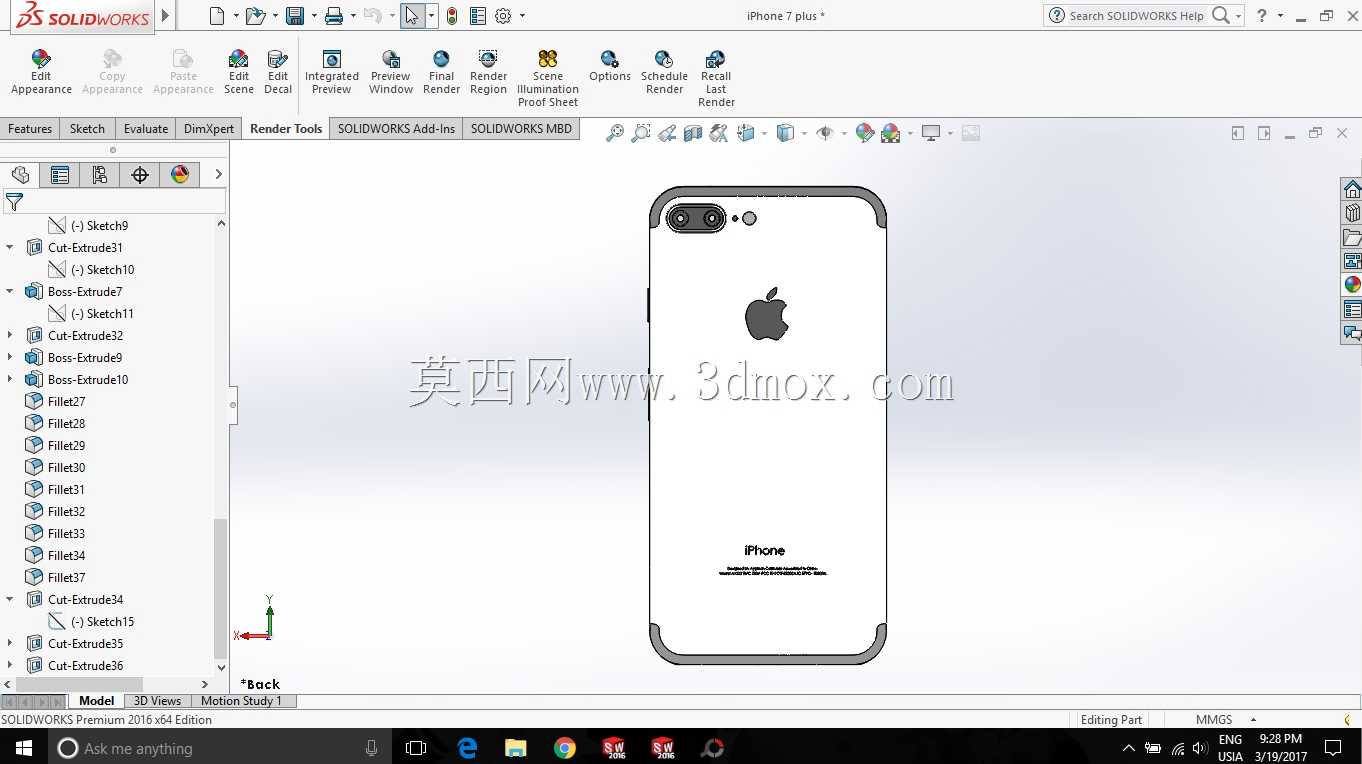1362x764 pixels.
Task: Open SOLIDWORKS Resources home in the task pane
Action: pos(1352,190)
